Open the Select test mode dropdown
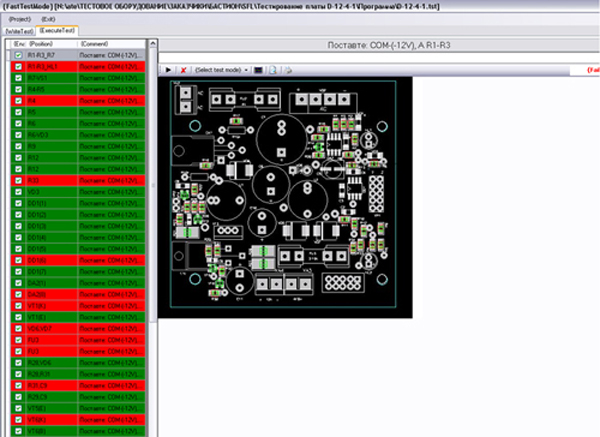 pyautogui.click(x=221, y=70)
